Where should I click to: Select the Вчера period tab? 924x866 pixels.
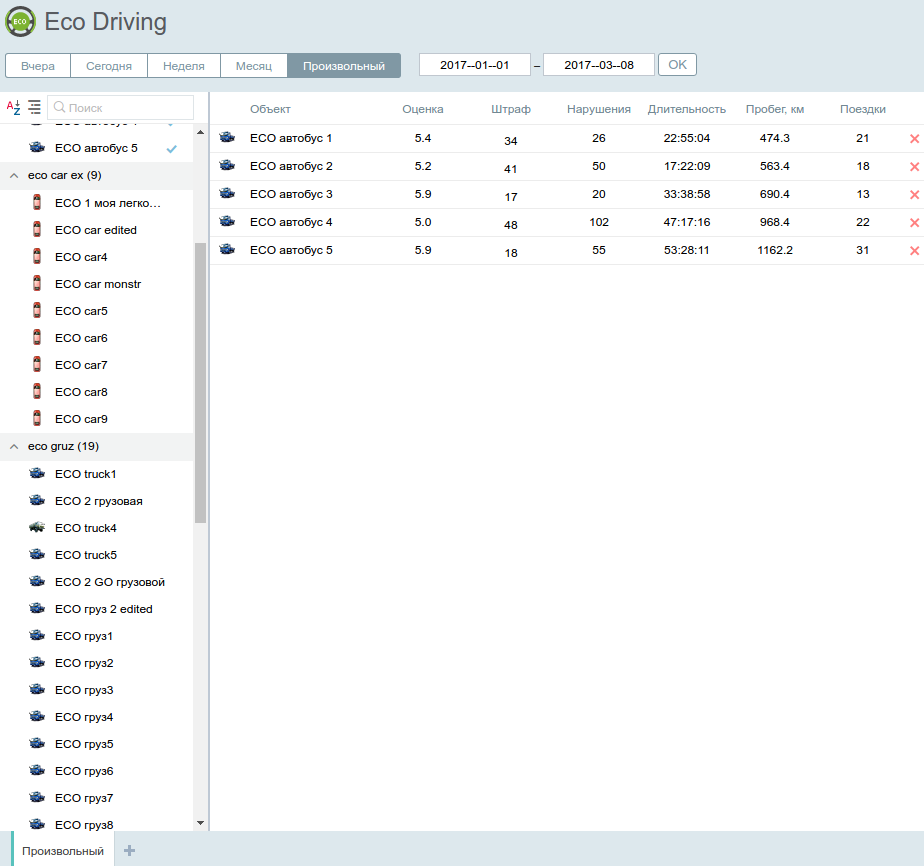[38, 66]
